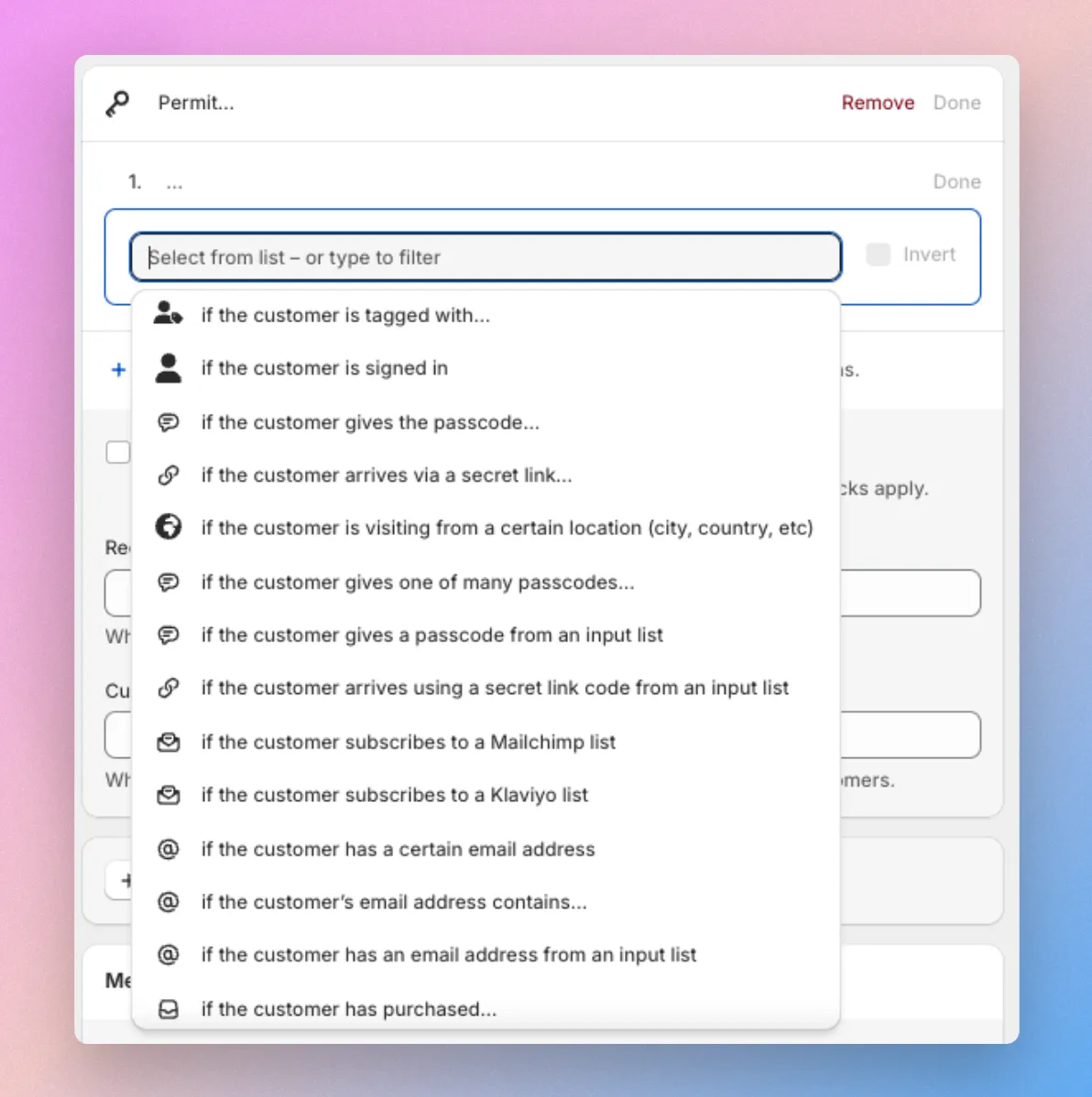
Task: Choose 'has a certain email address'
Action: coord(486,849)
